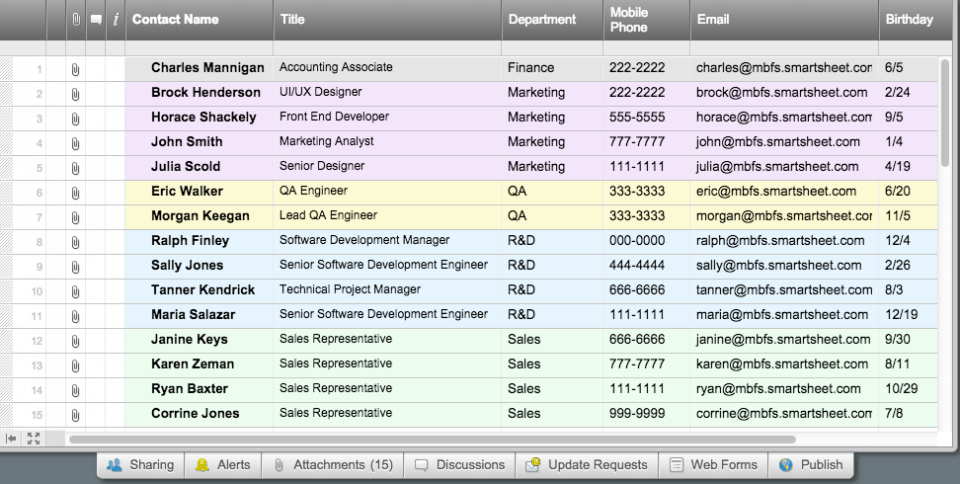The width and height of the screenshot is (960, 484).
Task: Select the Brock Henderson name cell
Action: [x=200, y=93]
